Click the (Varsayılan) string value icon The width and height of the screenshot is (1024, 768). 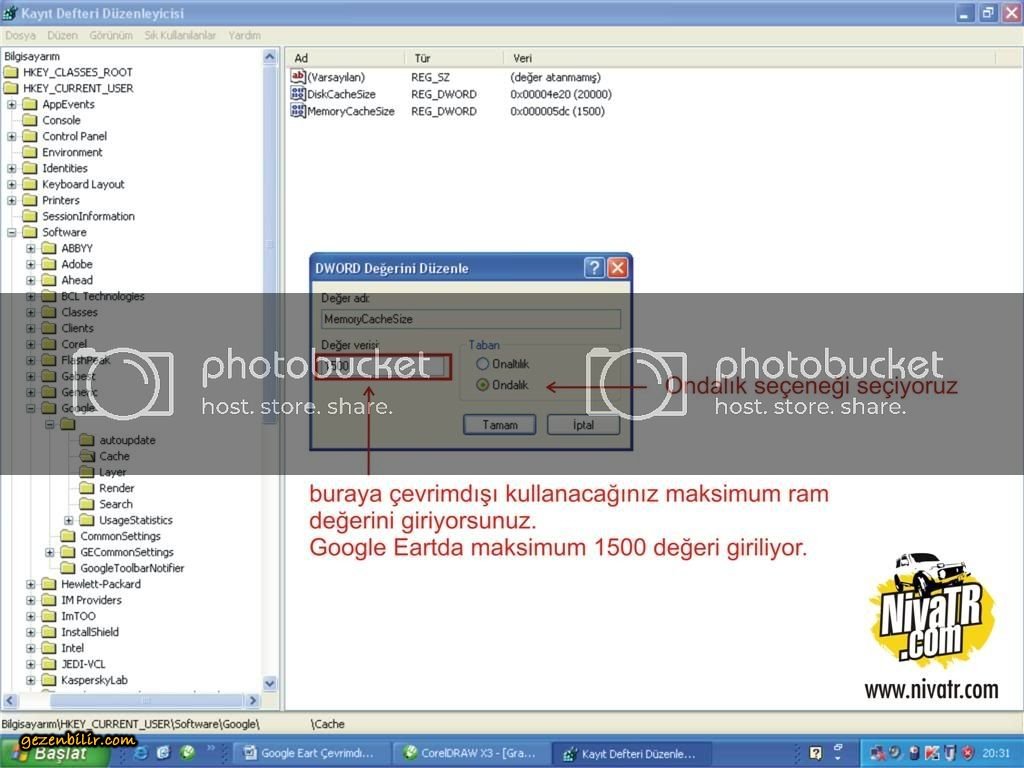click(x=297, y=77)
